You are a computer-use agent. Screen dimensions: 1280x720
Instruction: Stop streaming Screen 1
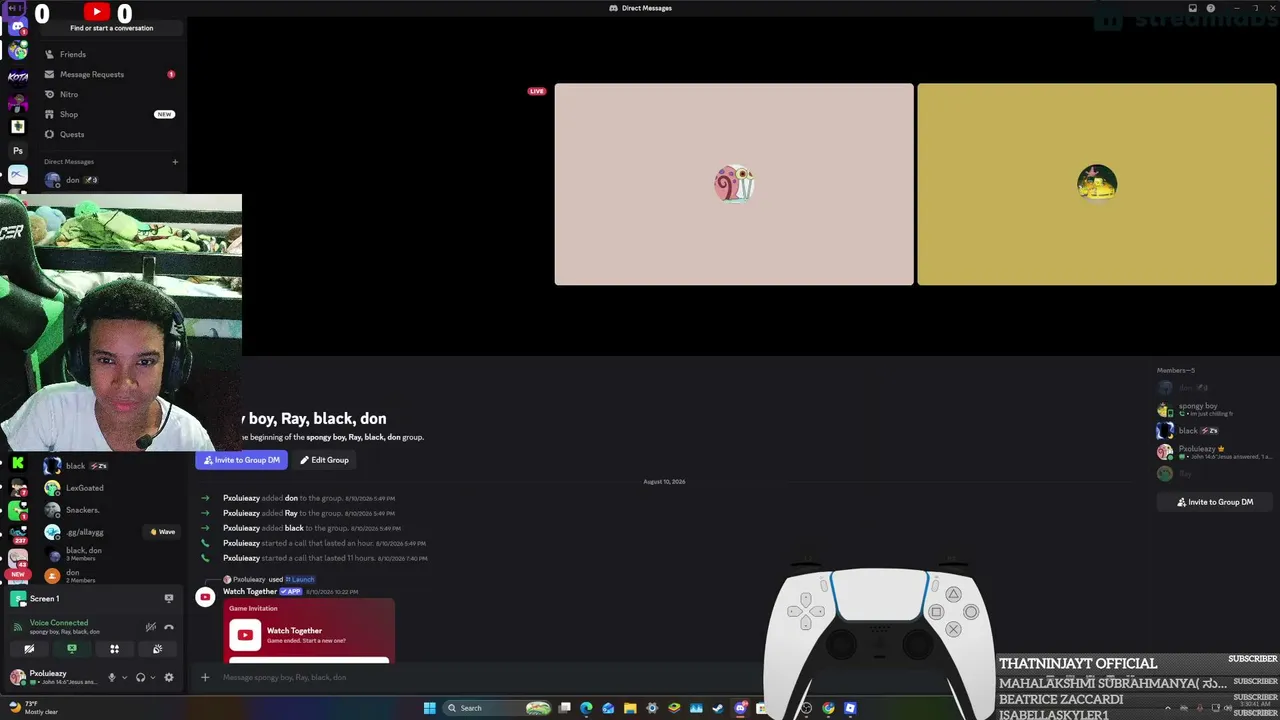coord(169,598)
